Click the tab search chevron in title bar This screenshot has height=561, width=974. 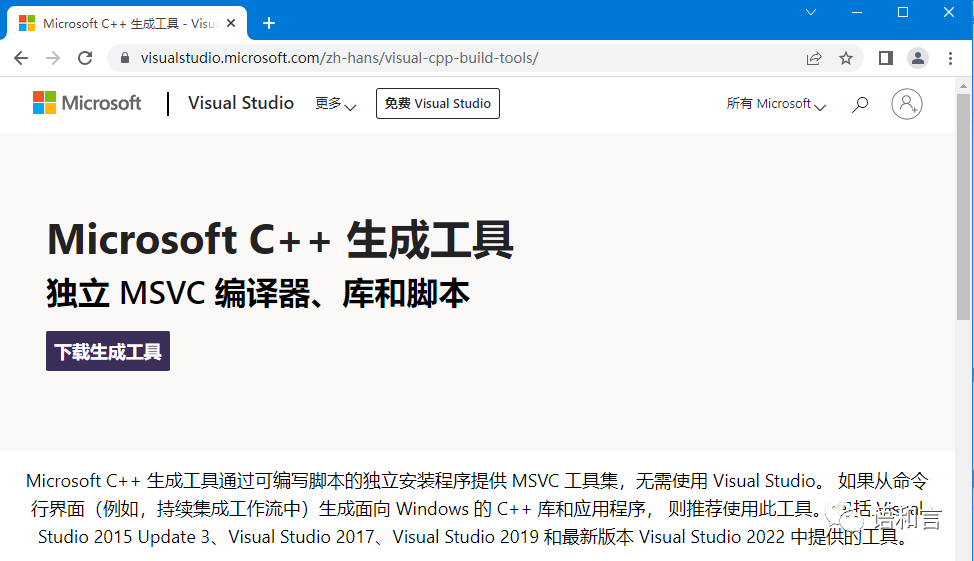coord(811,12)
